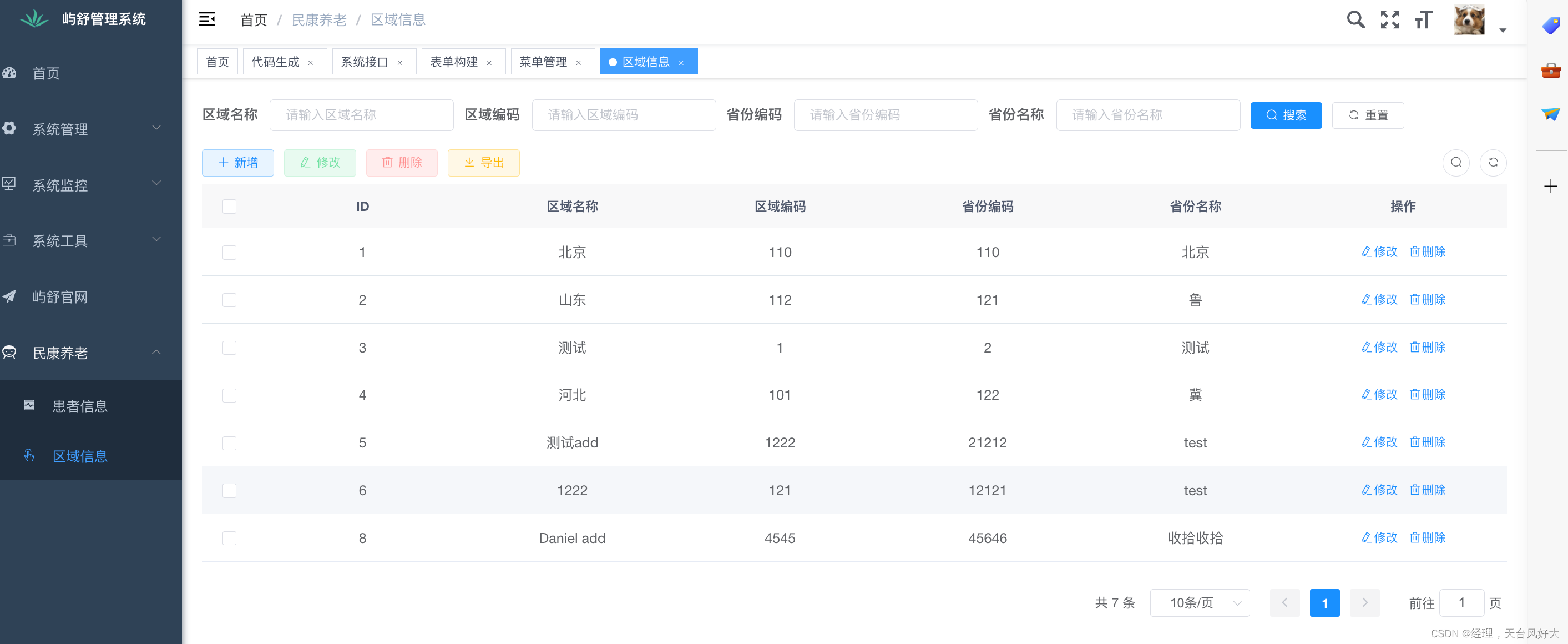Image resolution: width=1568 pixels, height=644 pixels.
Task: Collapse sidebar with hamburger icon
Action: (x=207, y=19)
